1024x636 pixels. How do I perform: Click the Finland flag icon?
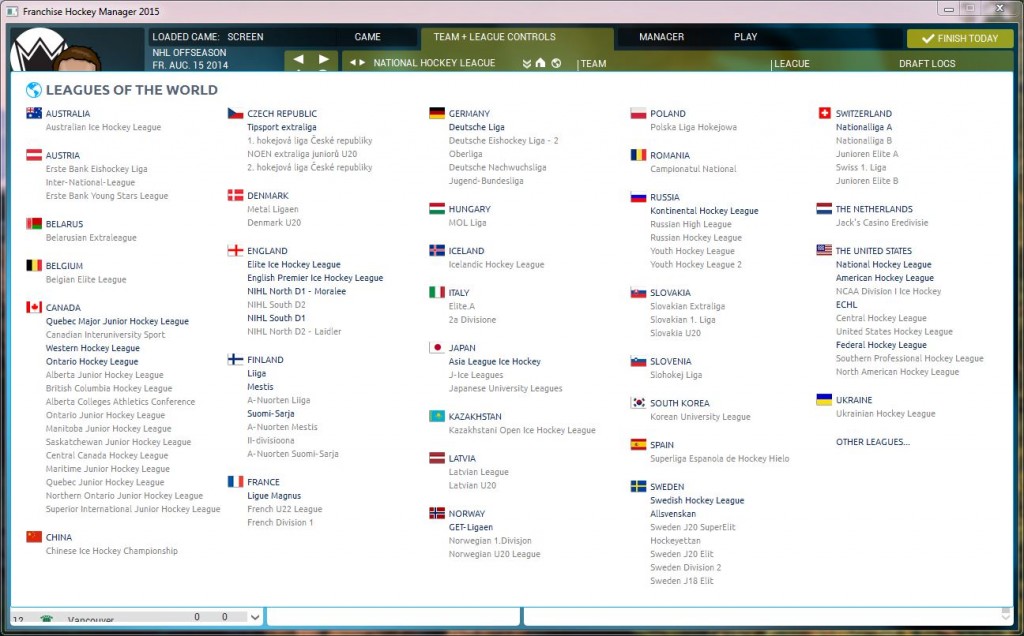pos(235,359)
